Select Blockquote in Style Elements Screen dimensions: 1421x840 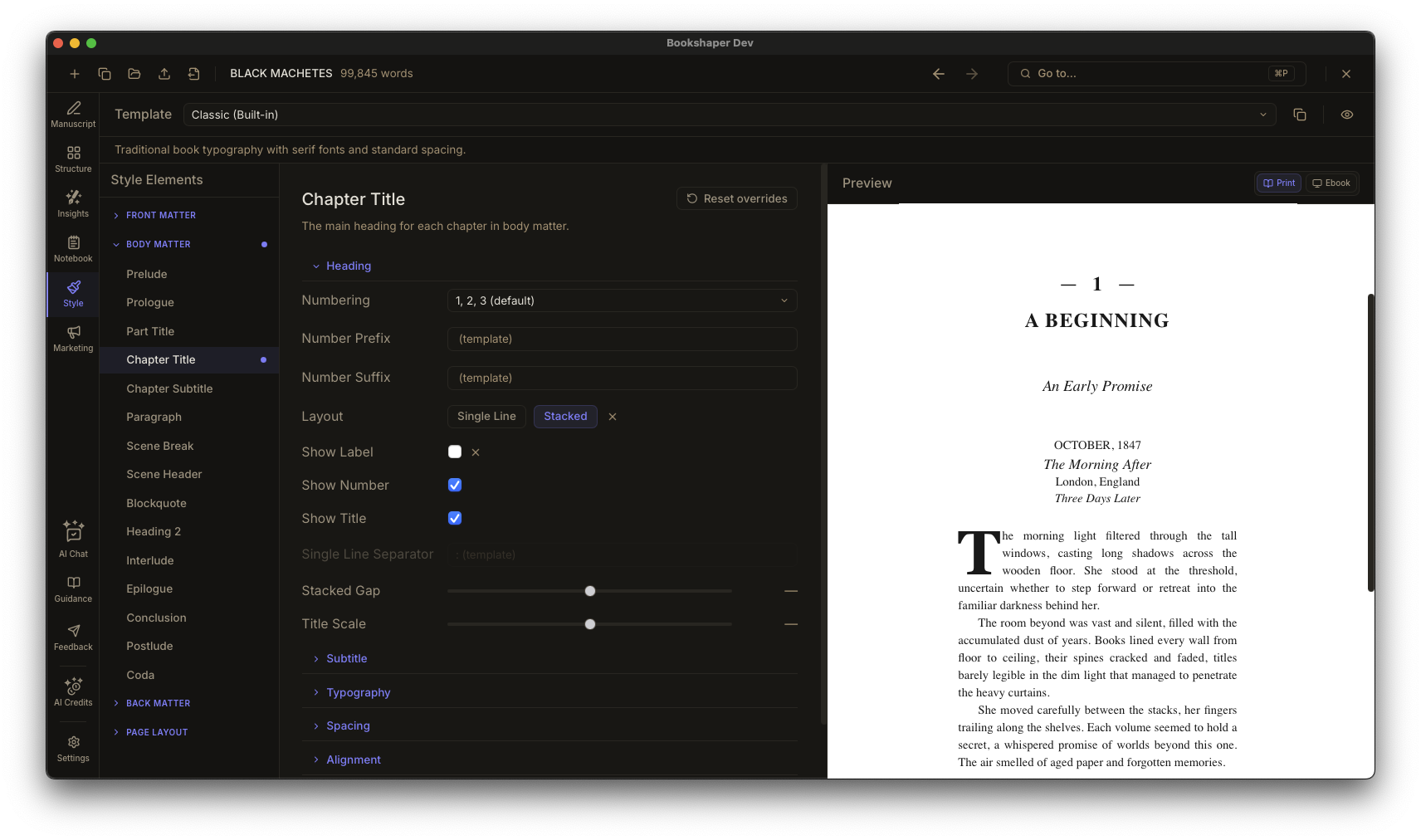coord(189,503)
